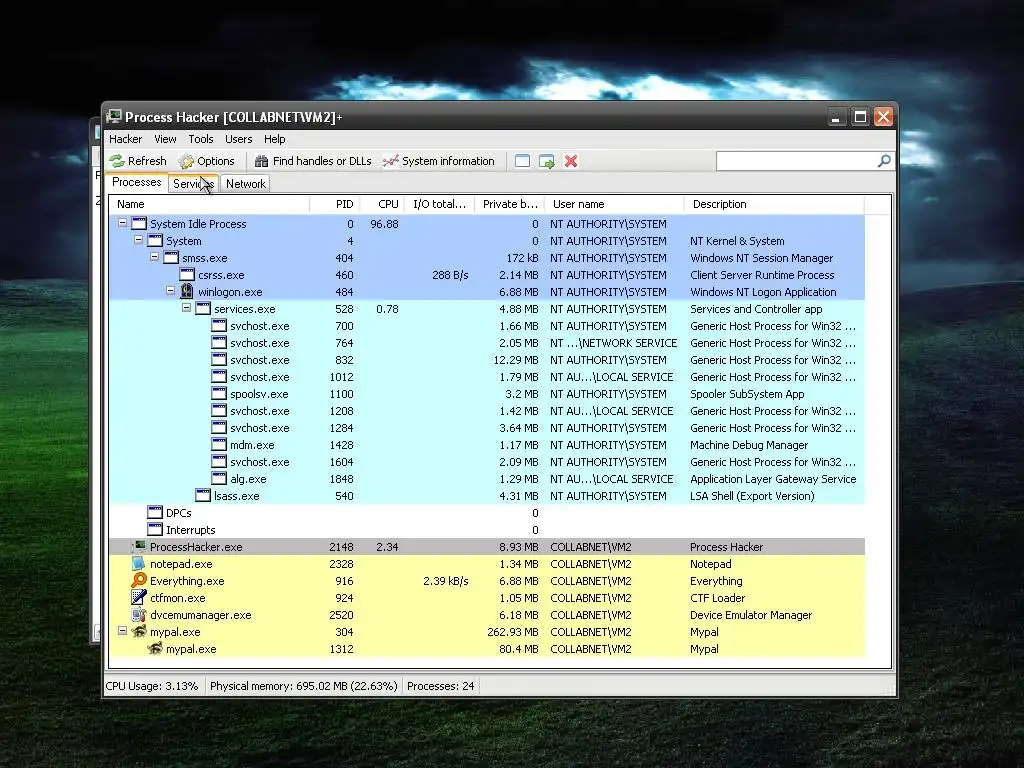Click the Process Hacker title bar icon
The height and width of the screenshot is (768, 1024).
tap(114, 117)
